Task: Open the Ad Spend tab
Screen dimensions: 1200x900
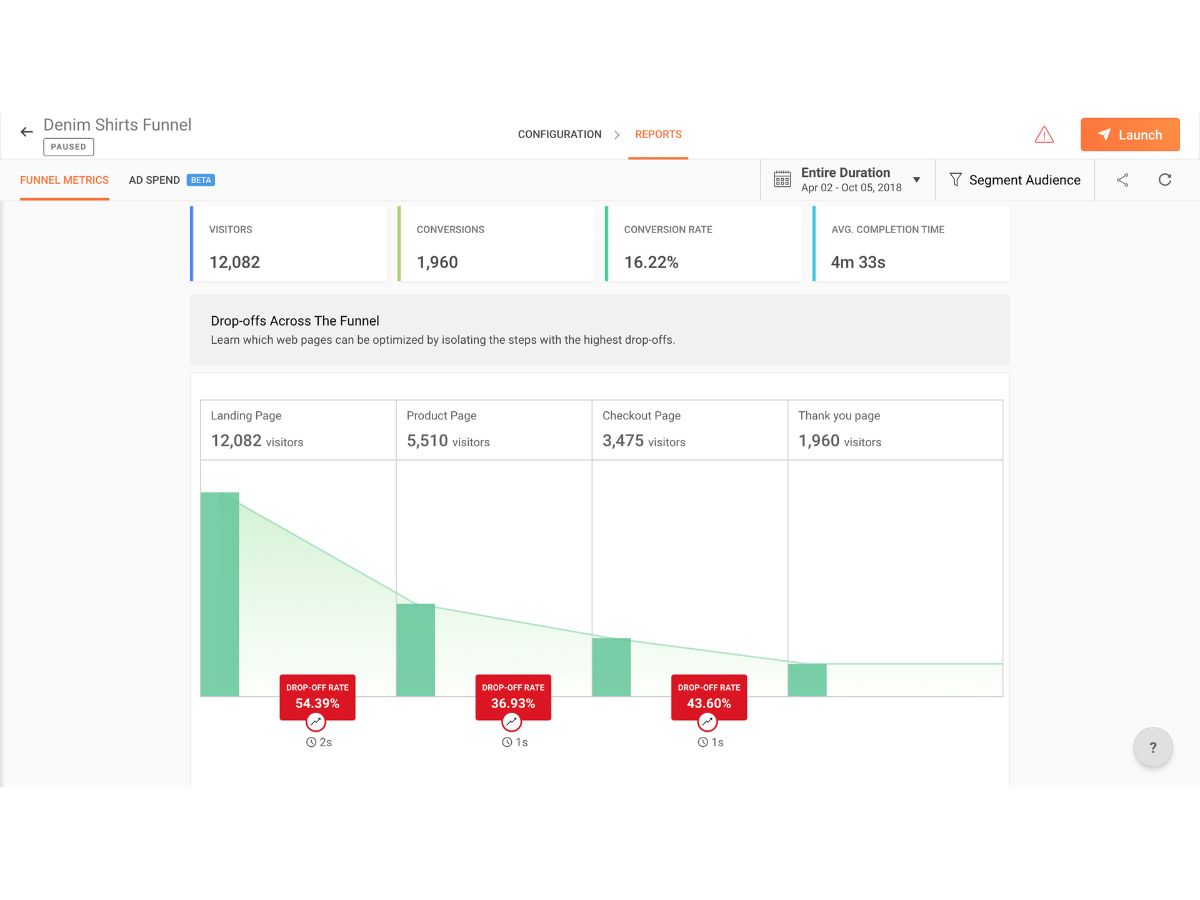Action: point(154,180)
